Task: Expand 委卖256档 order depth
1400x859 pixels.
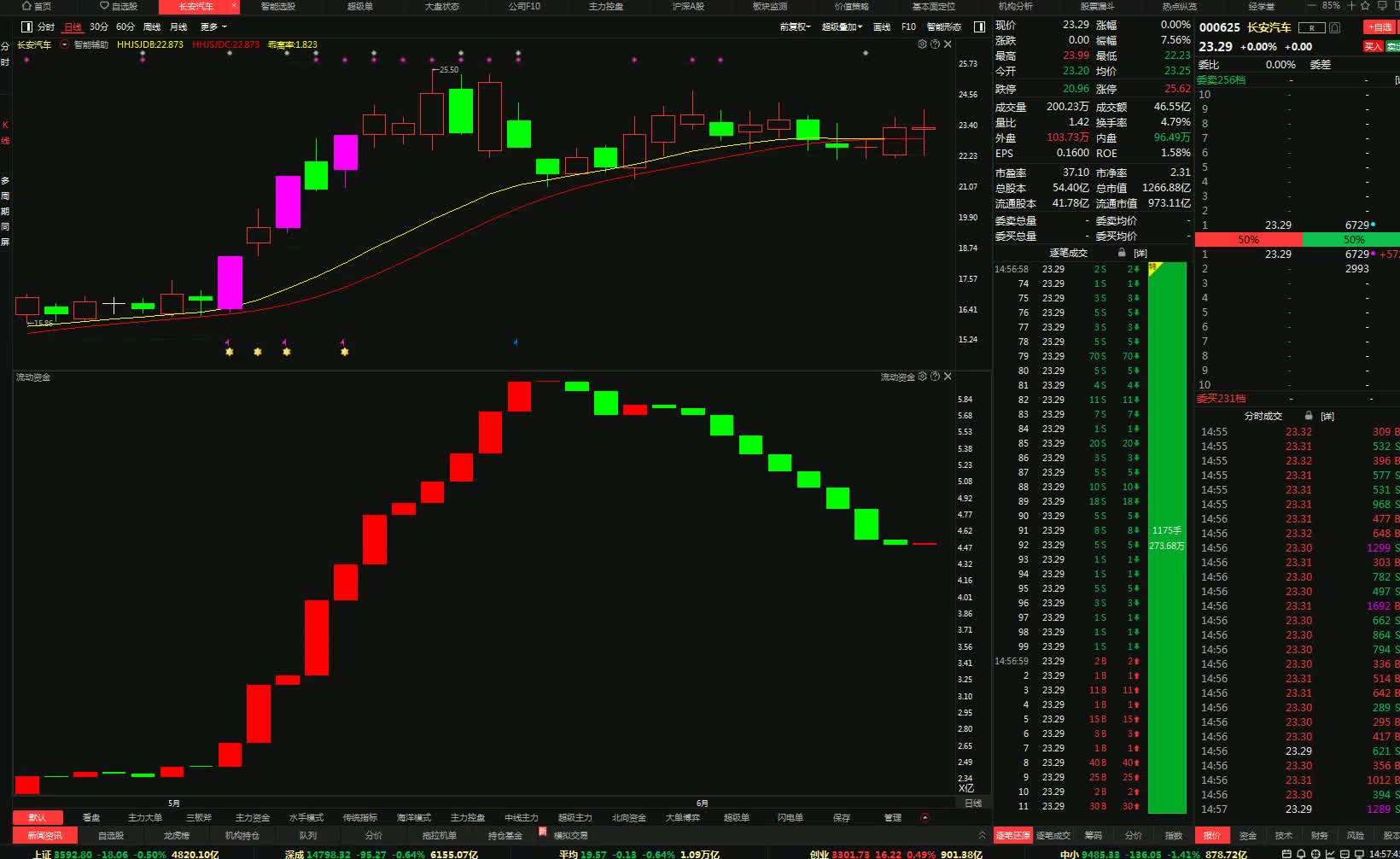Action: 1221,79
